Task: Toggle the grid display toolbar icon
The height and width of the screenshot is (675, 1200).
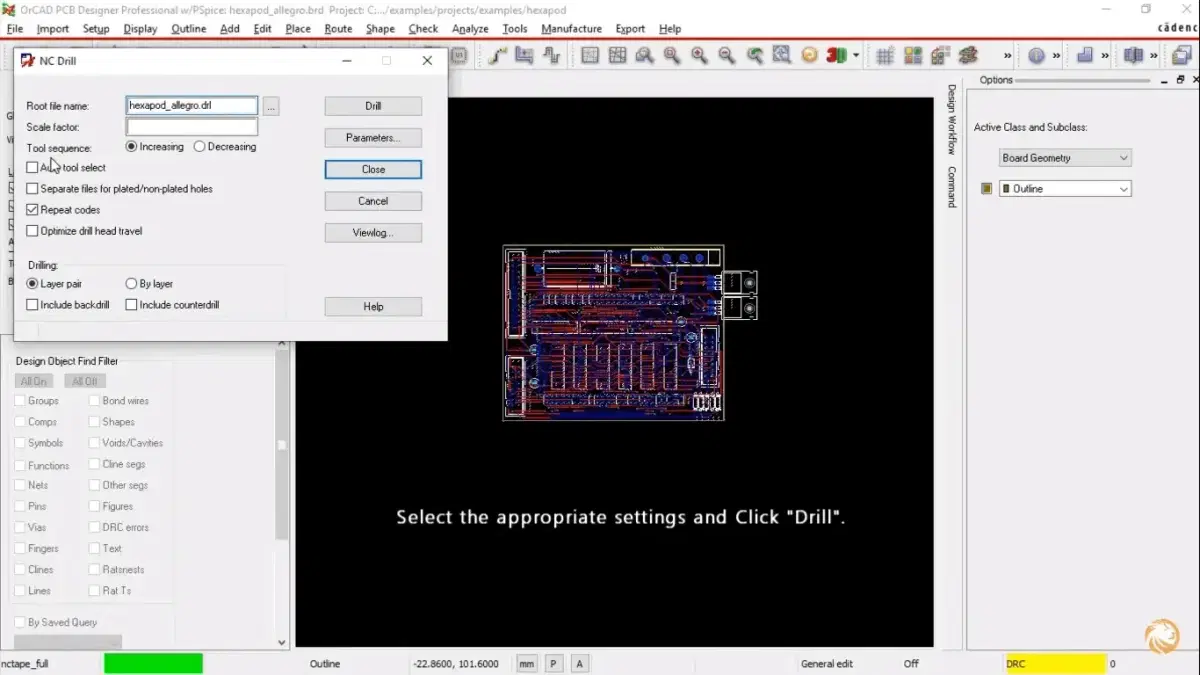Action: (x=885, y=56)
